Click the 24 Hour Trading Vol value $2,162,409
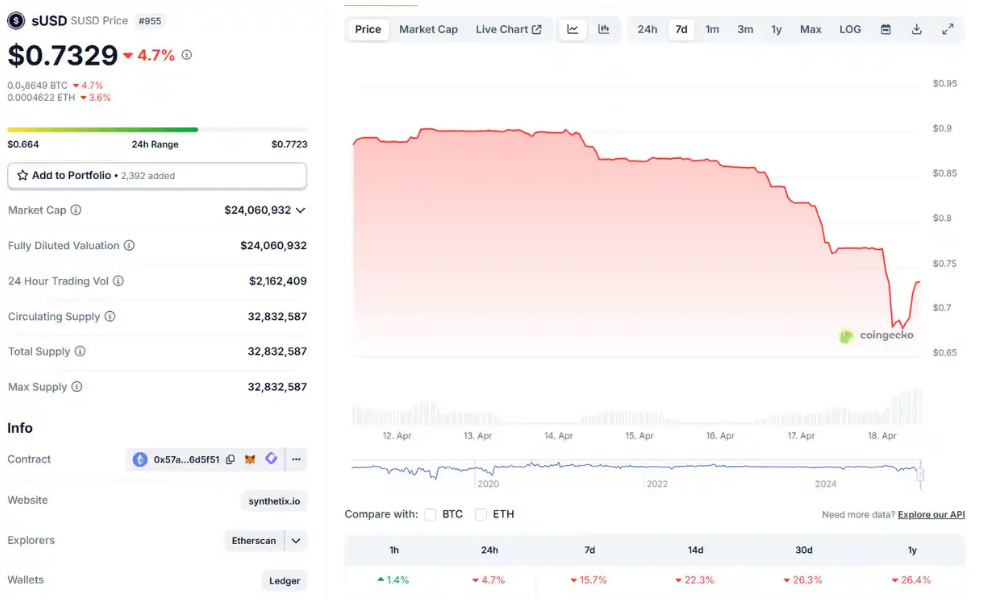989x604 pixels. coord(278,281)
